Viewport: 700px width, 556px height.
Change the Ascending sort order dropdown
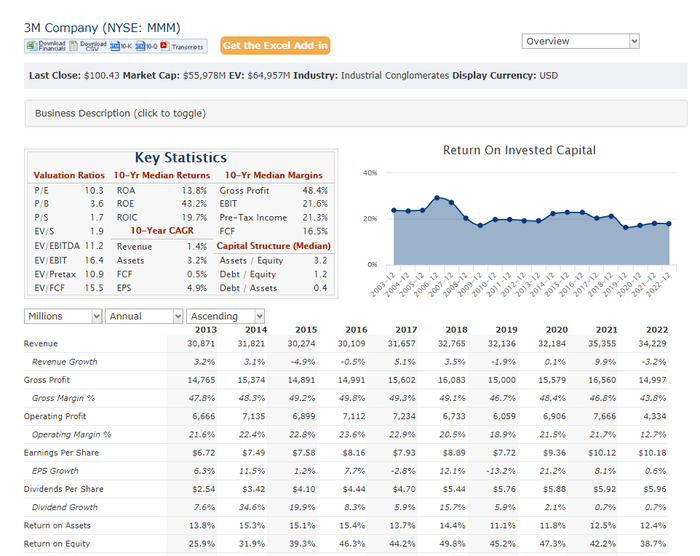[x=226, y=316]
